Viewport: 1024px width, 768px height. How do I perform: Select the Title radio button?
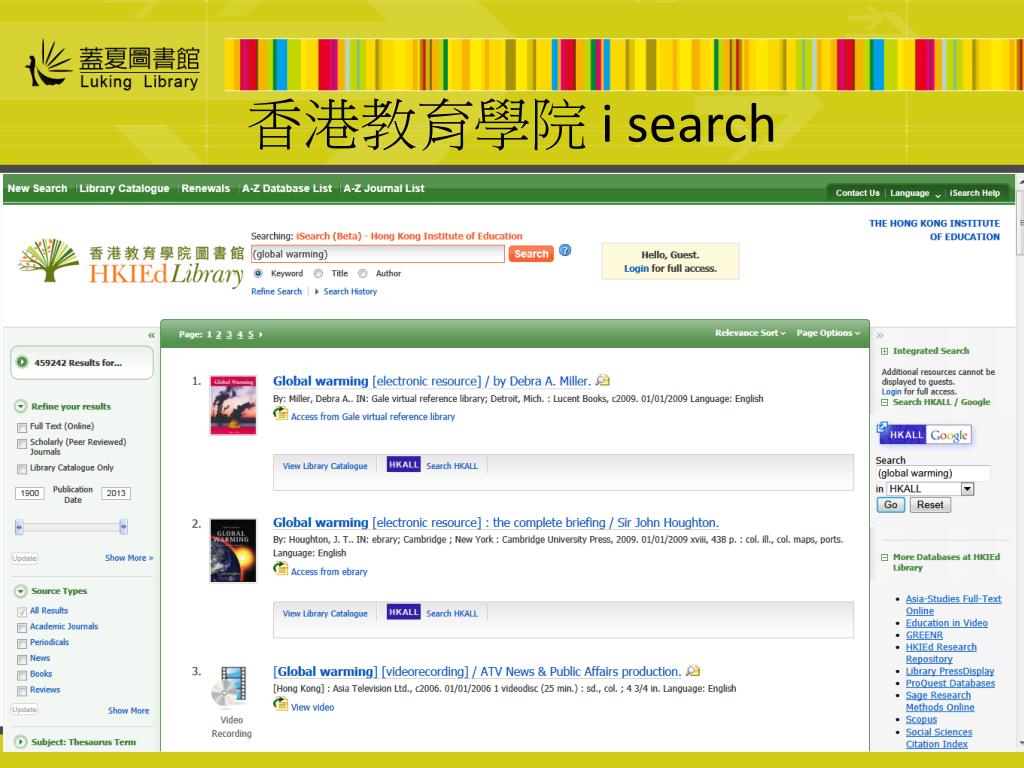[x=318, y=274]
